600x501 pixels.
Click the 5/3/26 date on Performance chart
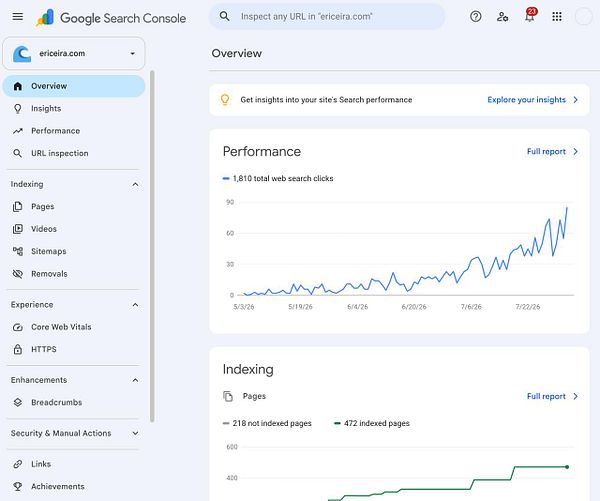(x=244, y=307)
